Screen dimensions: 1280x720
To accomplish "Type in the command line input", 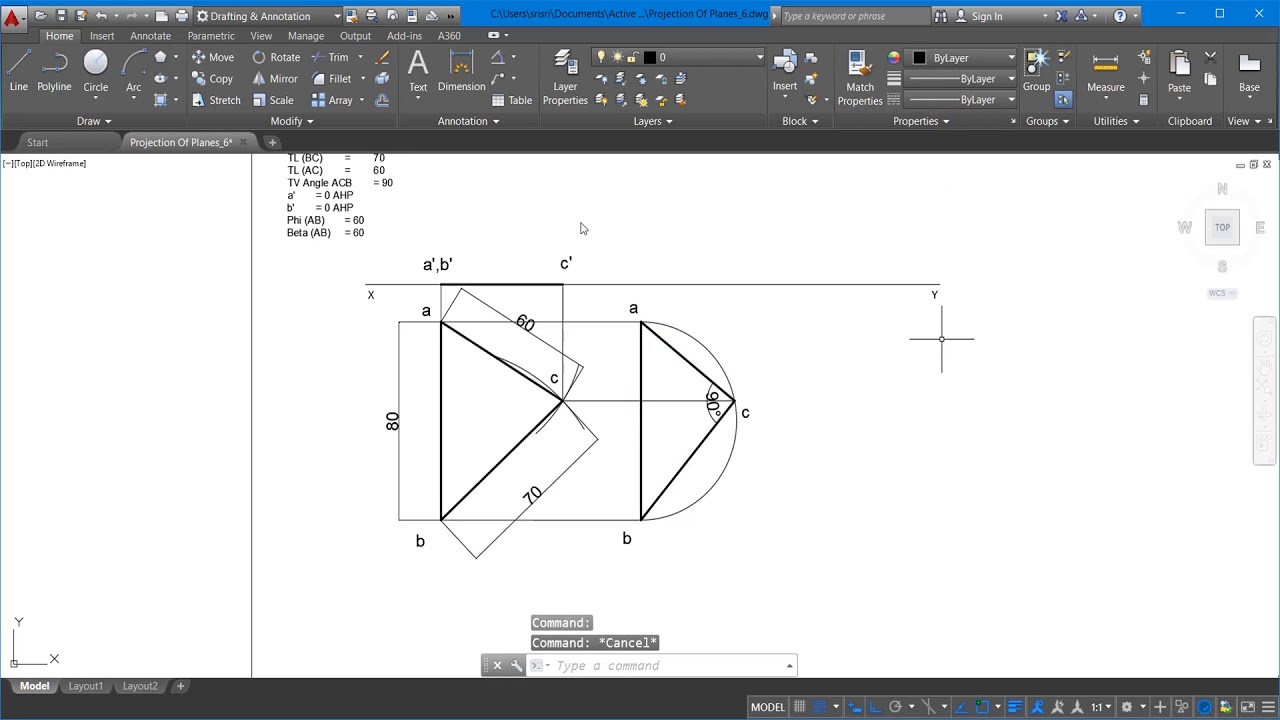I will [665, 666].
